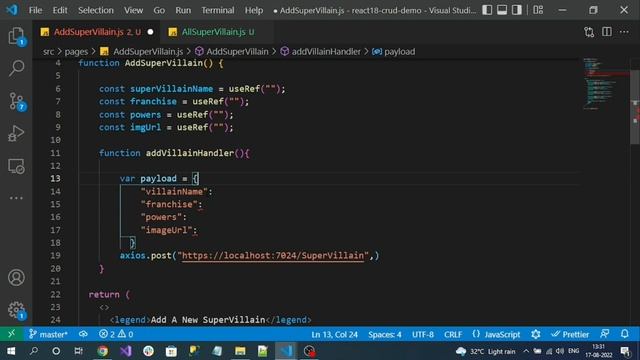Open changes compare icon in editor toolbar
This screenshot has width=640, height=360.
tap(589, 32)
